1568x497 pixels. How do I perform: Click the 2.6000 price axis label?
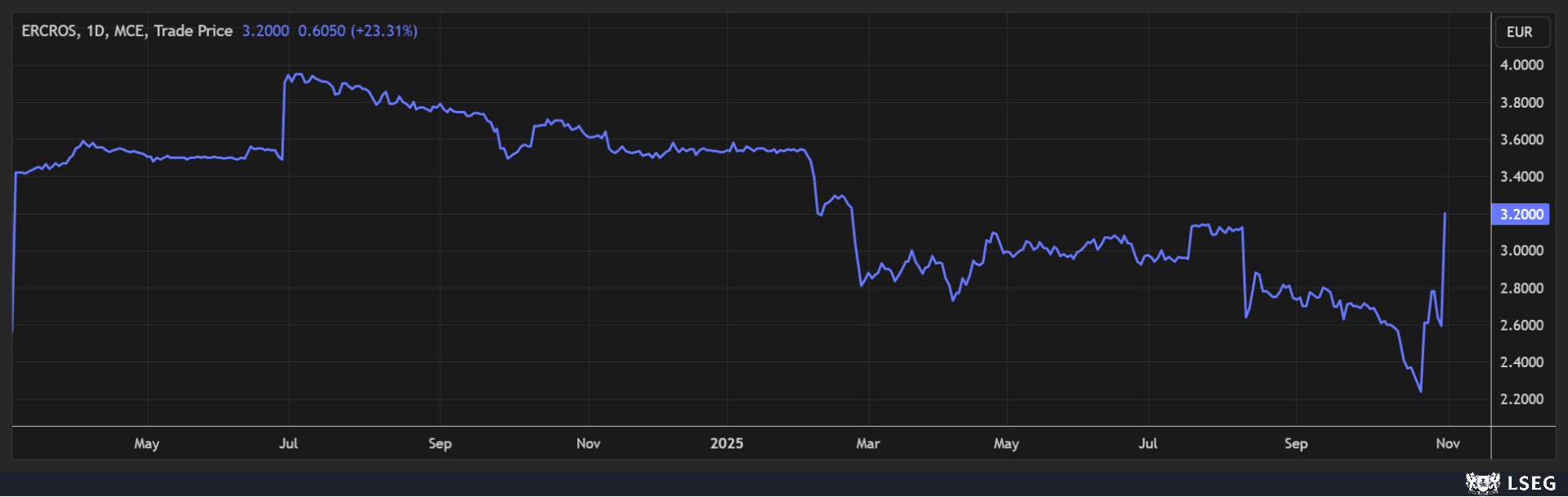1521,326
